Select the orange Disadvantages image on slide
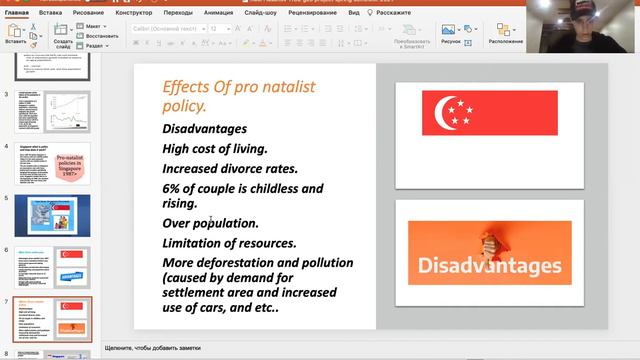The height and width of the screenshot is (360, 640). (489, 253)
